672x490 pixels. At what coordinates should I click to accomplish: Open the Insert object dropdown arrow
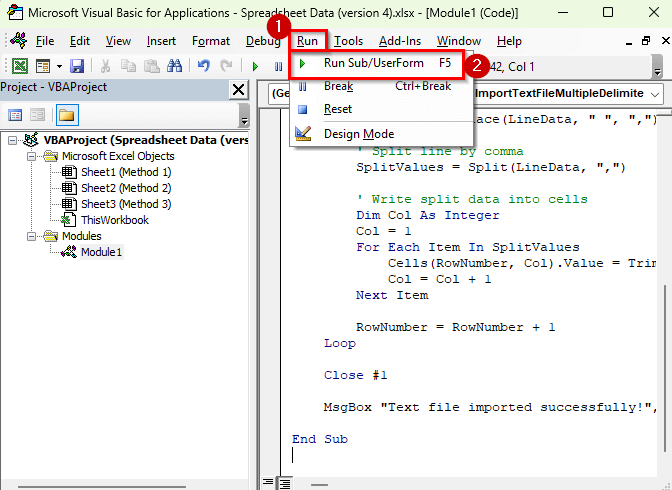(x=59, y=66)
